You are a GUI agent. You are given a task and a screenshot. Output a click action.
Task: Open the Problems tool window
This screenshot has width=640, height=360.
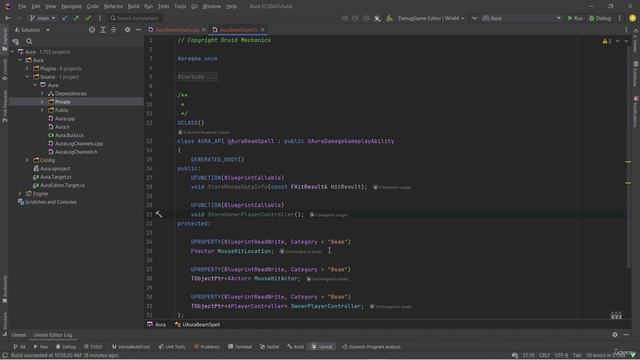pos(207,347)
